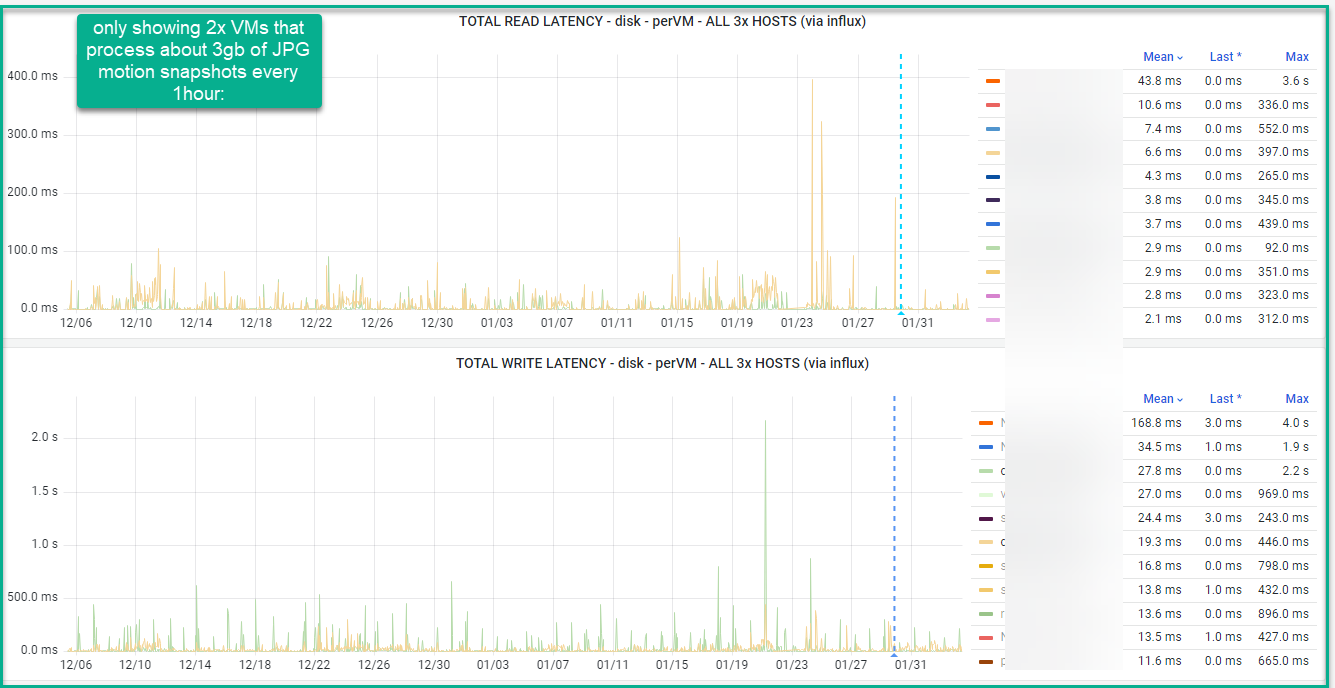Click the red swatch in the 13.5 ms row

[986, 638]
